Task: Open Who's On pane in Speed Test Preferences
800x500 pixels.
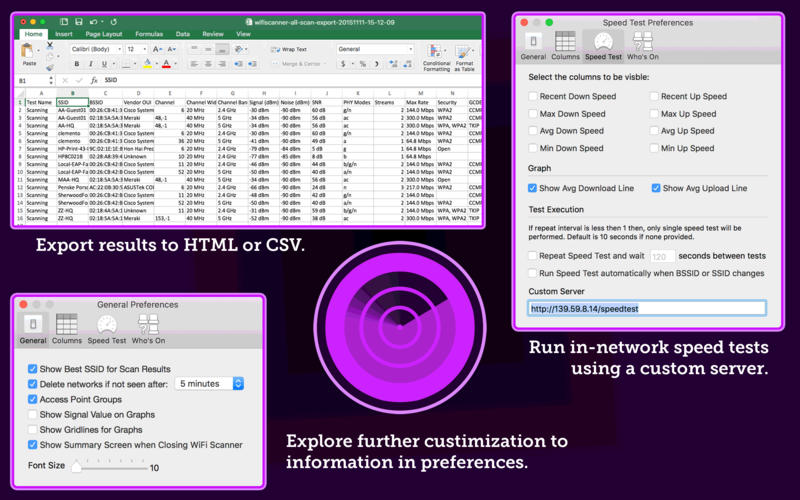Action: click(x=644, y=45)
